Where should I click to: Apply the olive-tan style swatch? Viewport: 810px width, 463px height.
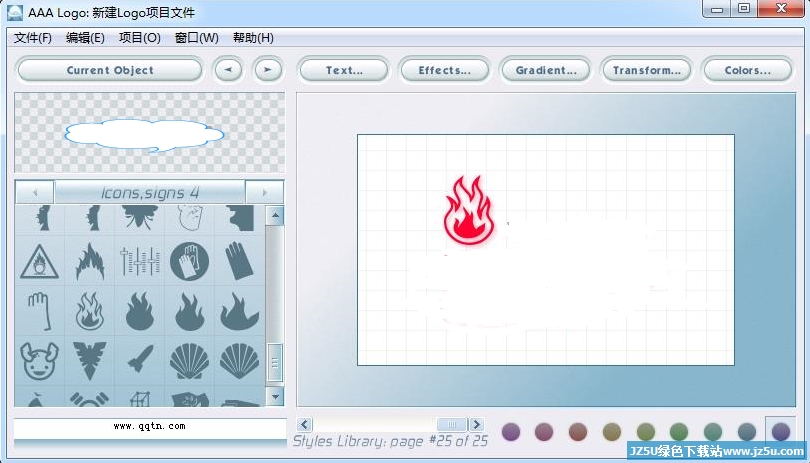(x=612, y=431)
